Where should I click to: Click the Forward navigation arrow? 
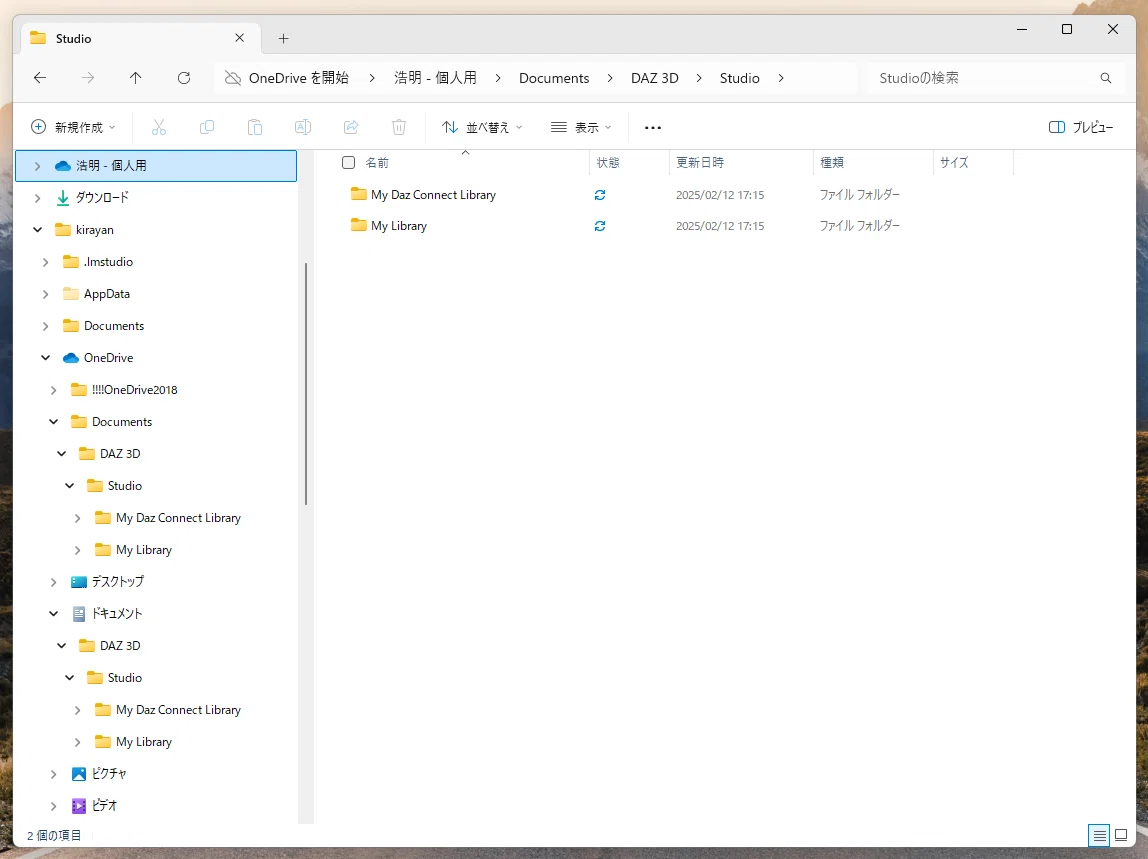88,78
